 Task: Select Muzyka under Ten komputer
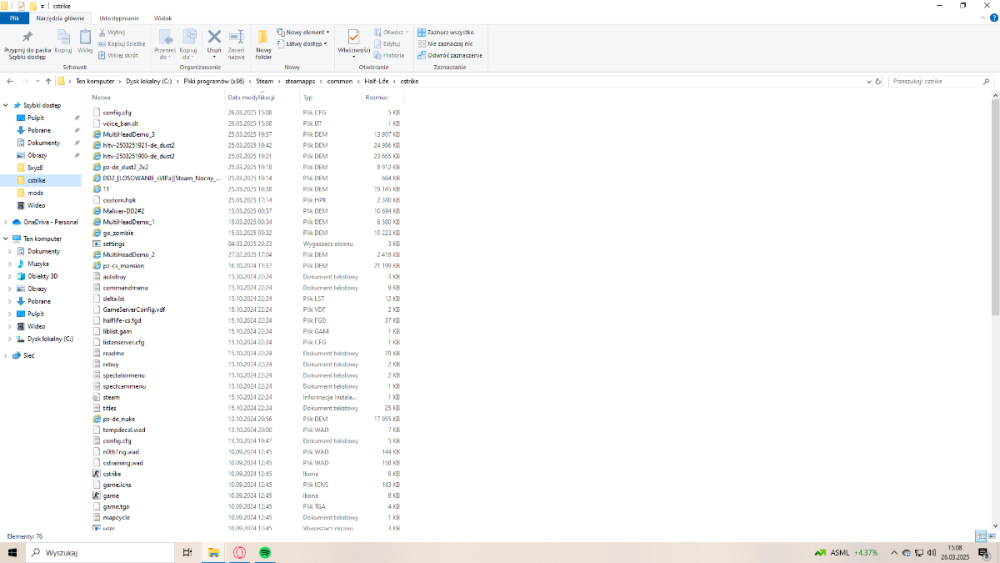point(38,263)
